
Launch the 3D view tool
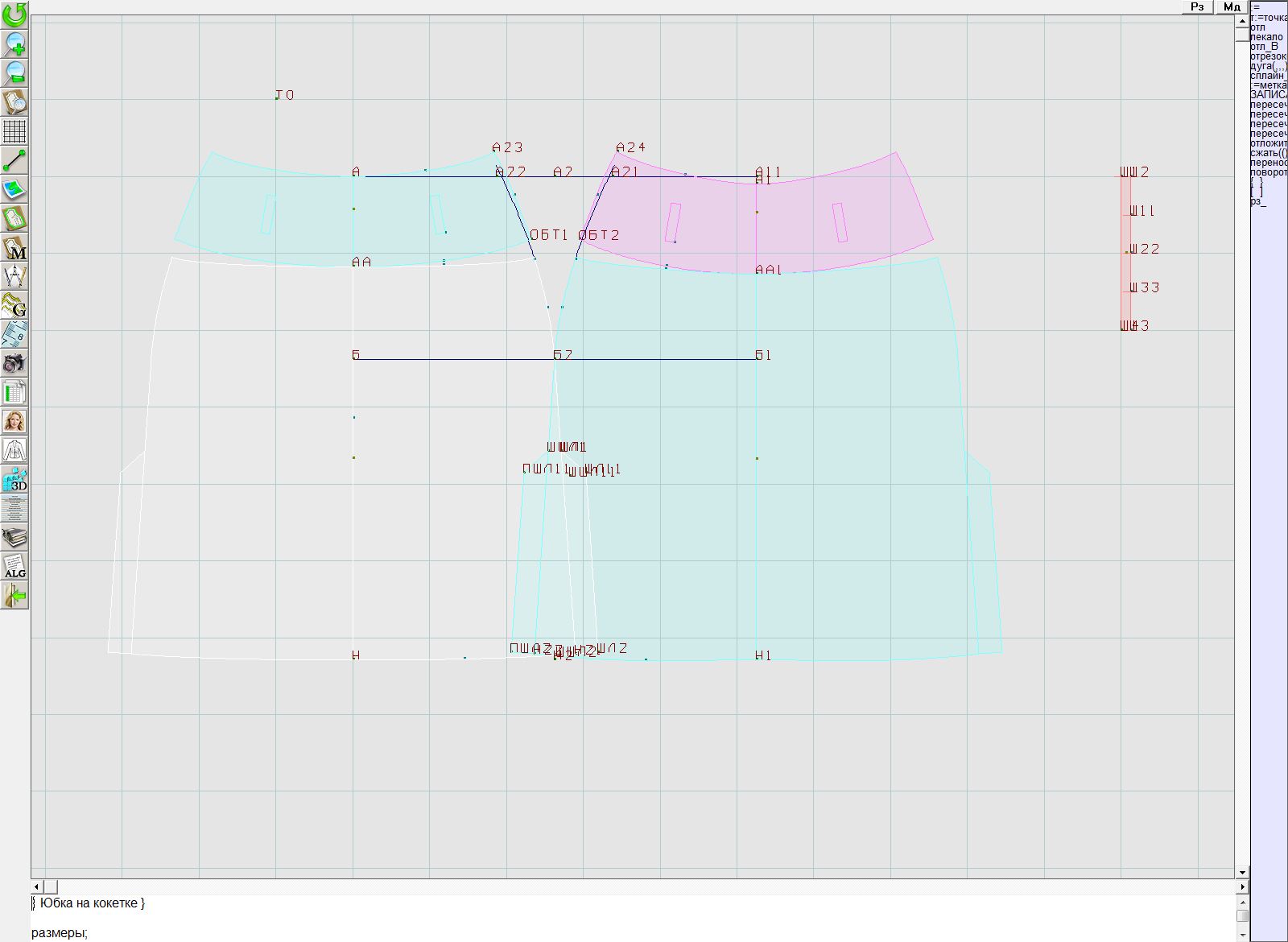click(14, 480)
